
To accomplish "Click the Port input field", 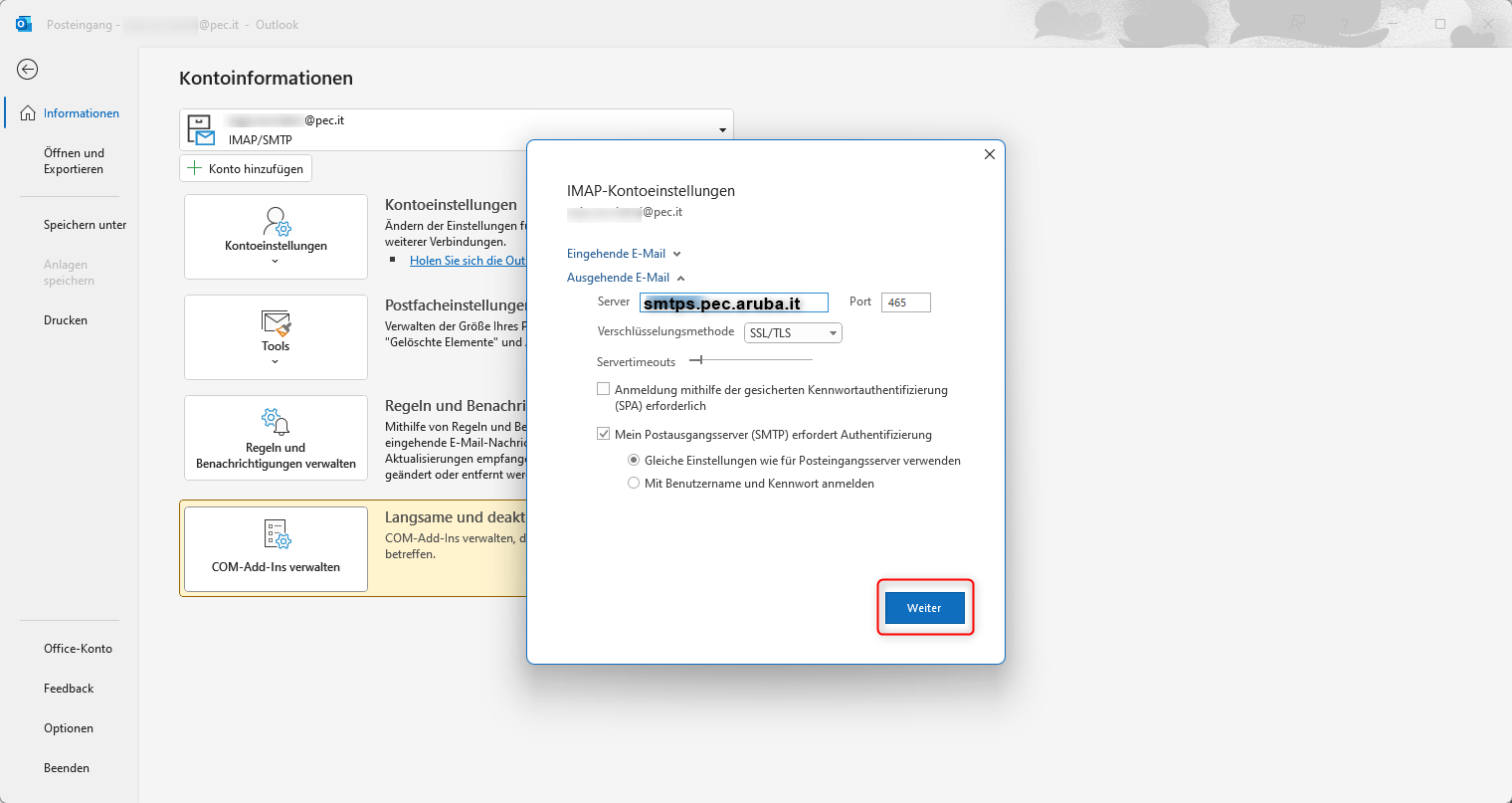I will (x=905, y=302).
